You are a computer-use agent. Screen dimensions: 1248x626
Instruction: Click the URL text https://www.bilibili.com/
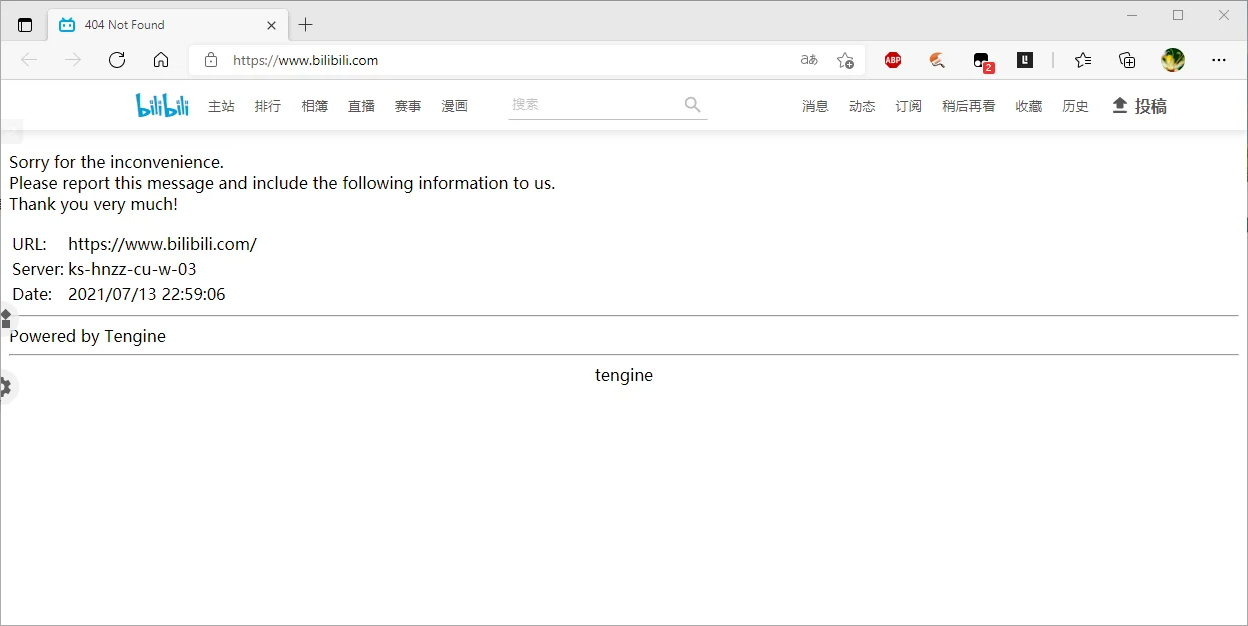tap(162, 244)
